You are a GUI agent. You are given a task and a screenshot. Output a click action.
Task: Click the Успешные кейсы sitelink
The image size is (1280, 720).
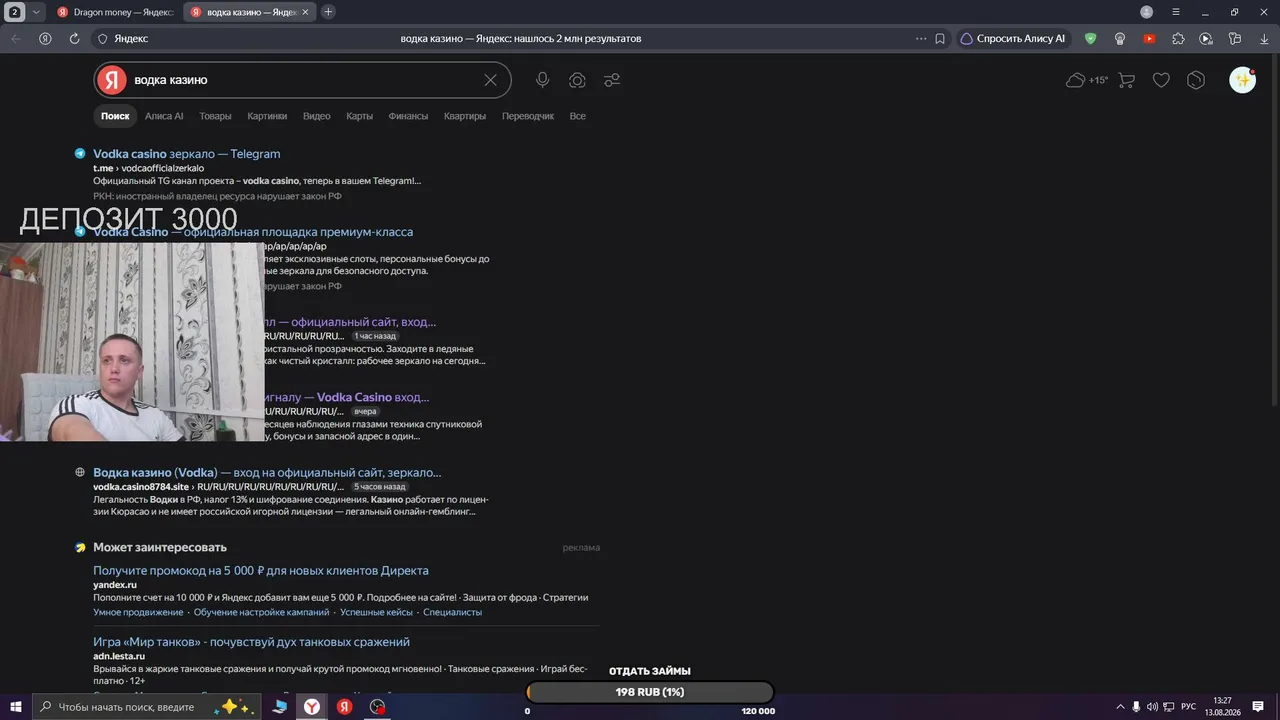point(376,612)
